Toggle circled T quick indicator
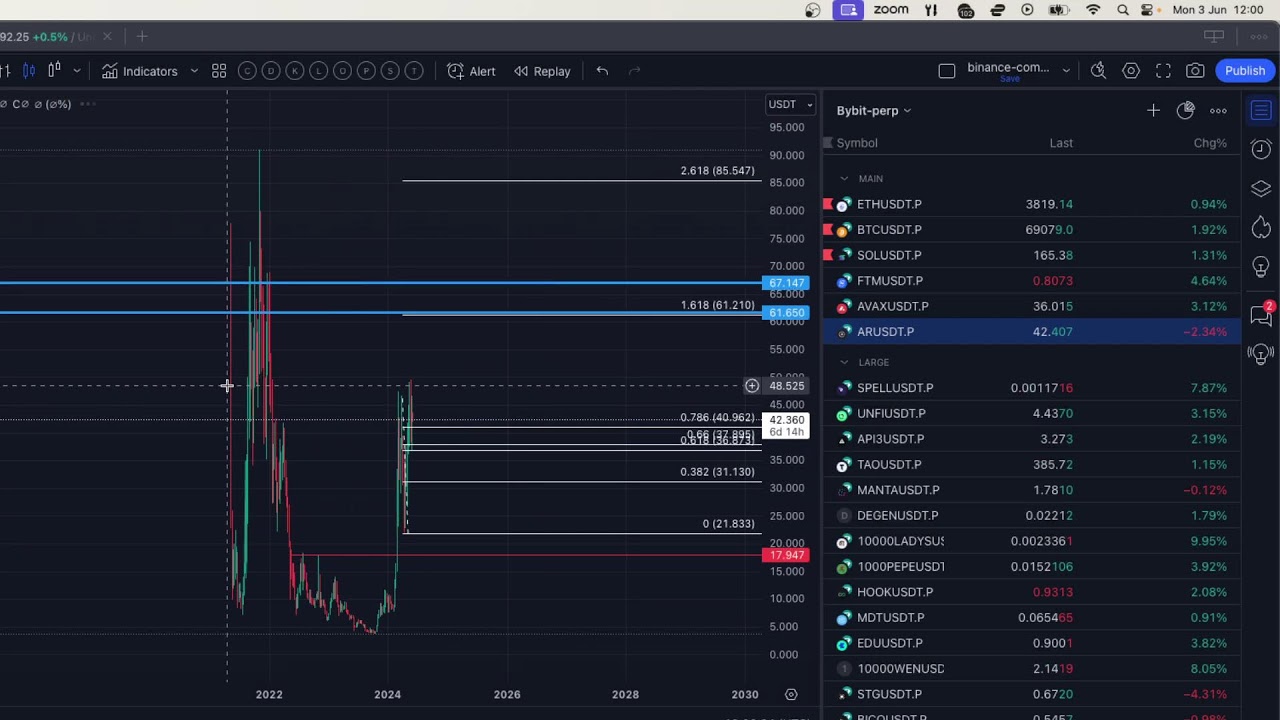This screenshot has height=720, width=1280. [414, 71]
